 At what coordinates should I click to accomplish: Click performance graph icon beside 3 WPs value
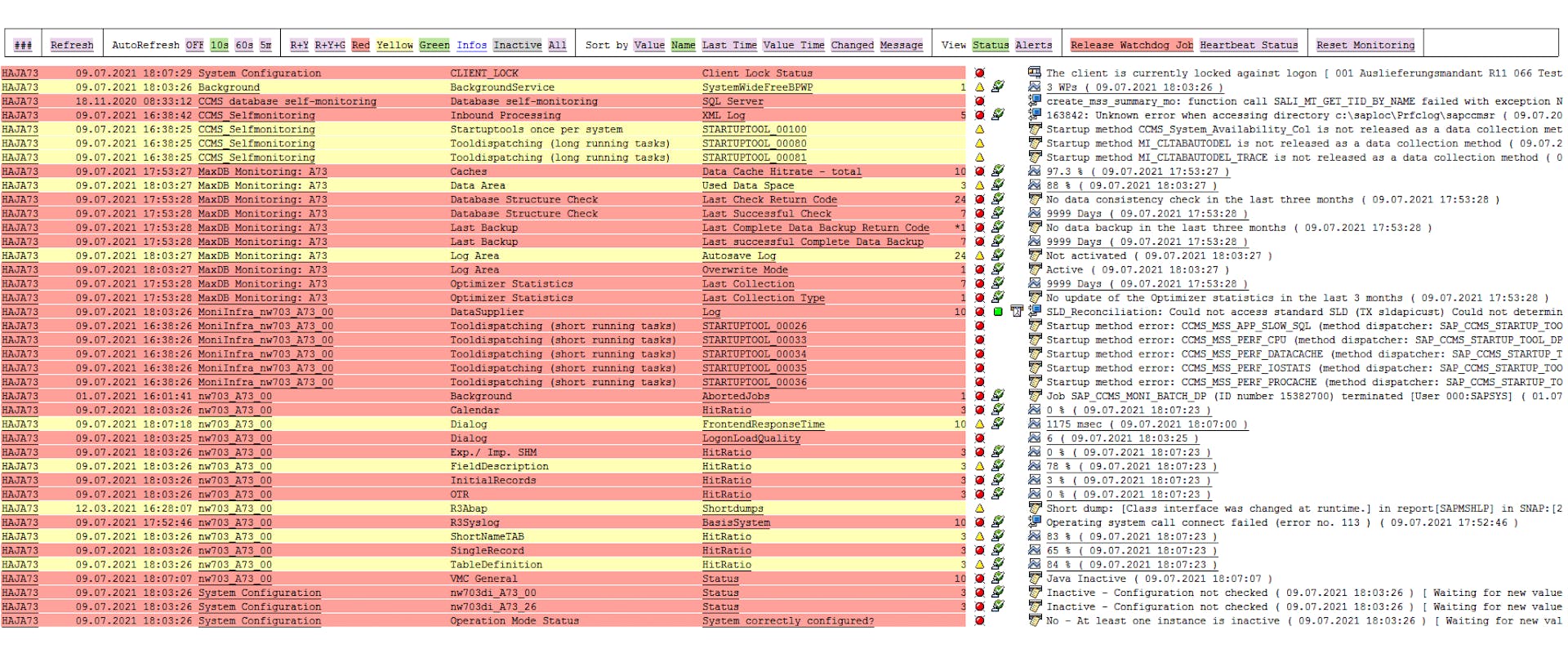tap(1035, 87)
